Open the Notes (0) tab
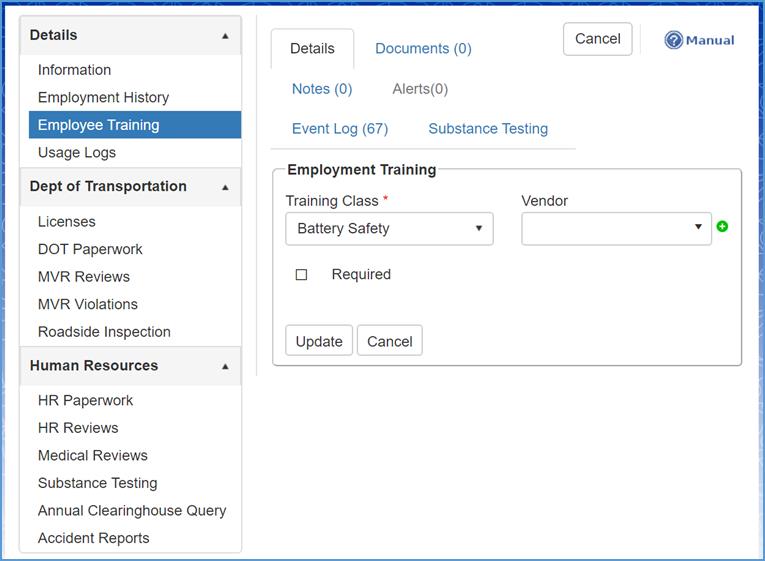The image size is (765, 561). (x=322, y=89)
